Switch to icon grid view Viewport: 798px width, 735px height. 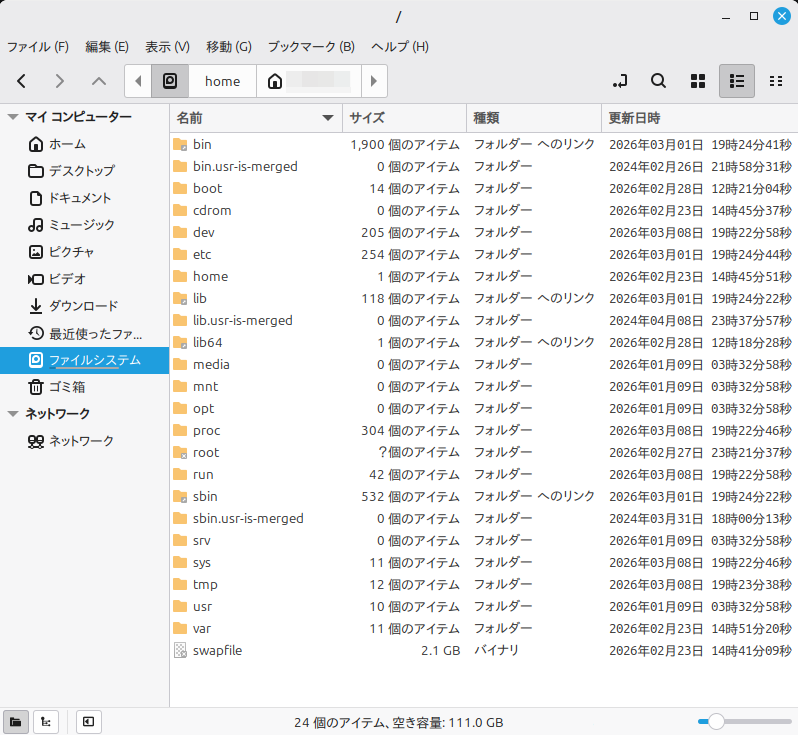pos(698,81)
